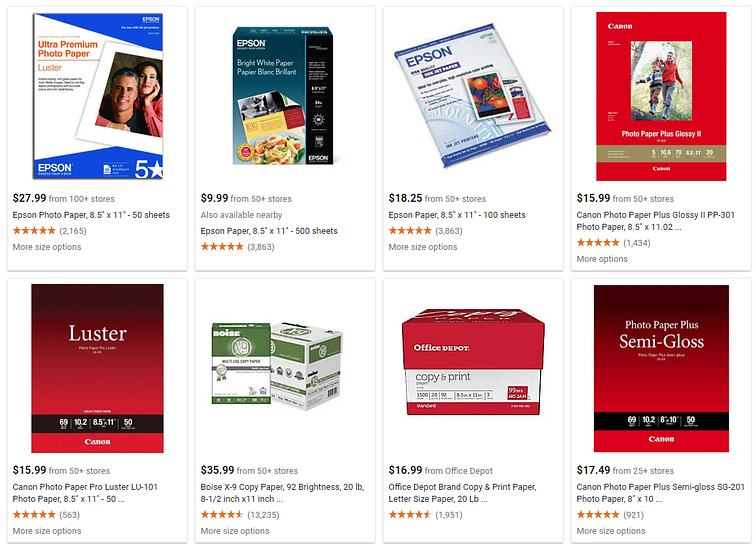
Task: View the 13,235 star ratings for Boise paper
Action: point(240,515)
